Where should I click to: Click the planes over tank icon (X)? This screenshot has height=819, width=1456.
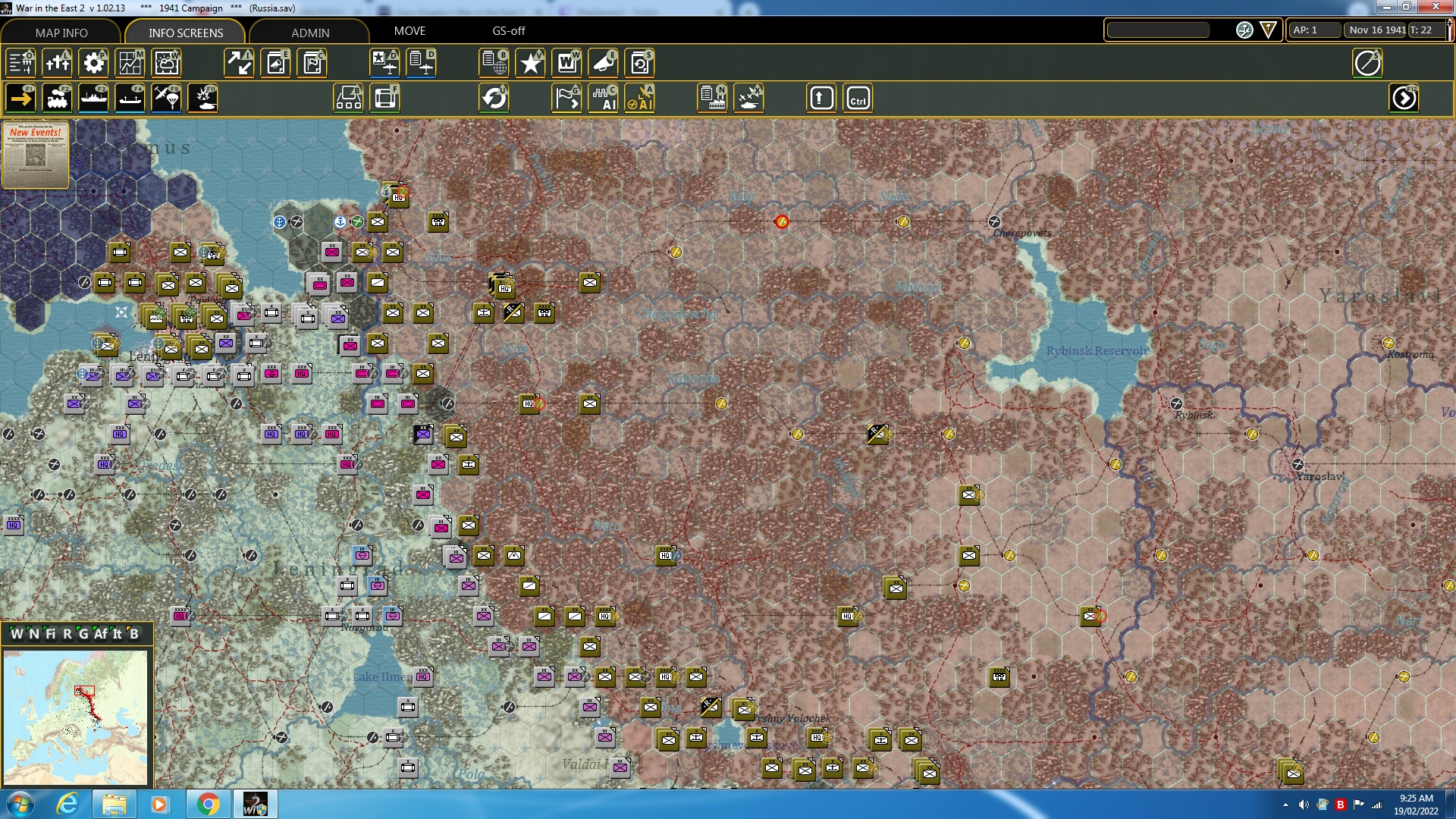pyautogui.click(x=748, y=99)
